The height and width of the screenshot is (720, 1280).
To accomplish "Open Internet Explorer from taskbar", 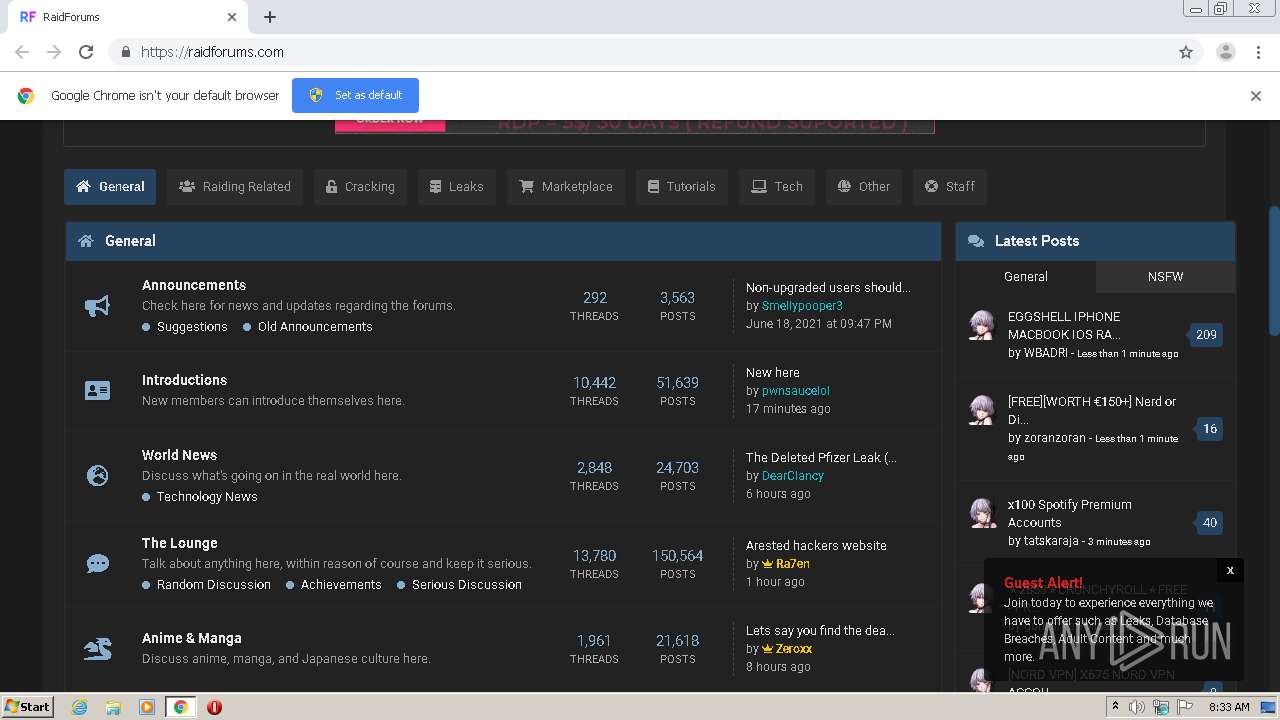I will click(x=79, y=707).
